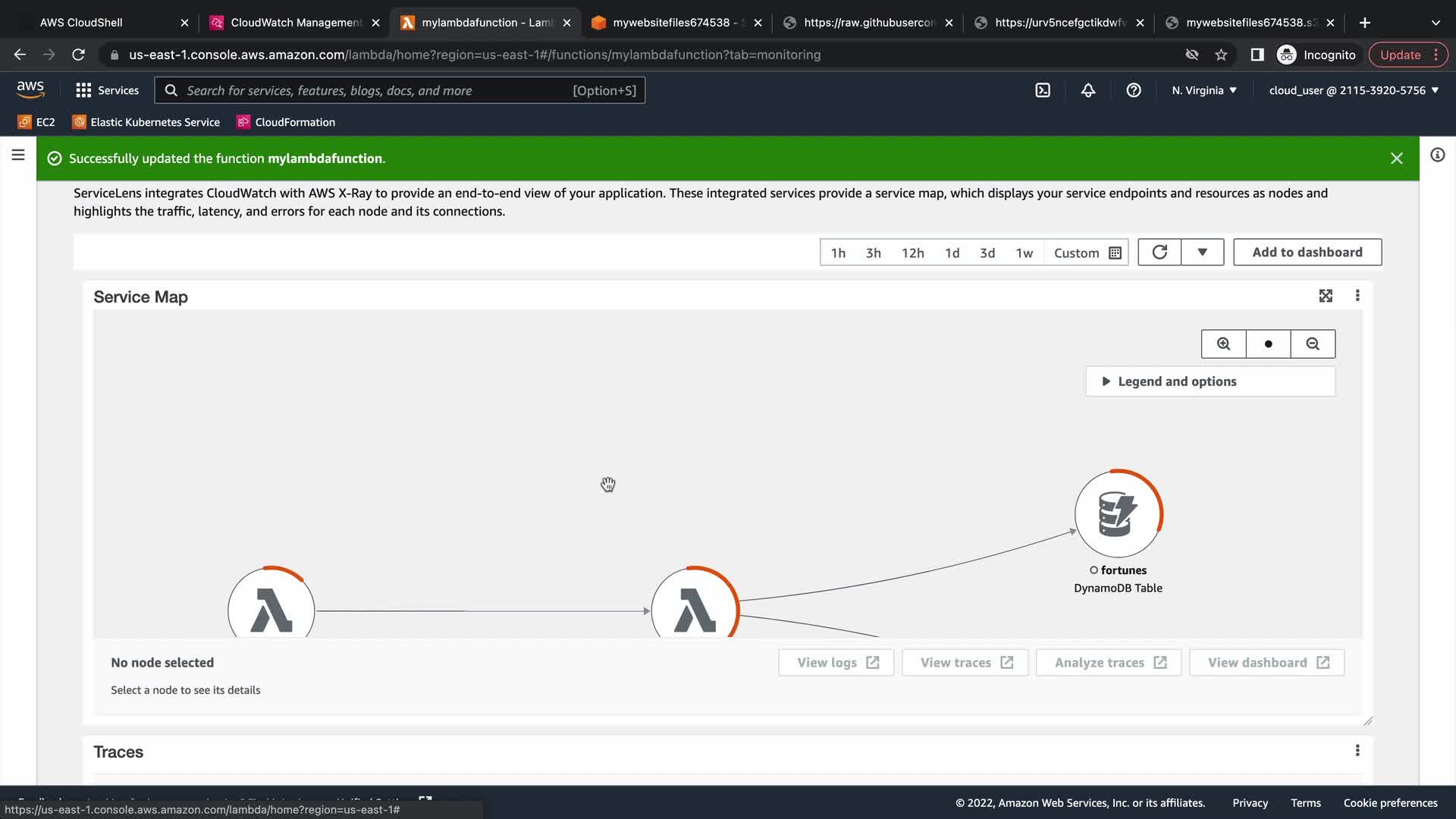The width and height of the screenshot is (1456, 819).
Task: Click the AWS search input field
Action: click(x=379, y=90)
